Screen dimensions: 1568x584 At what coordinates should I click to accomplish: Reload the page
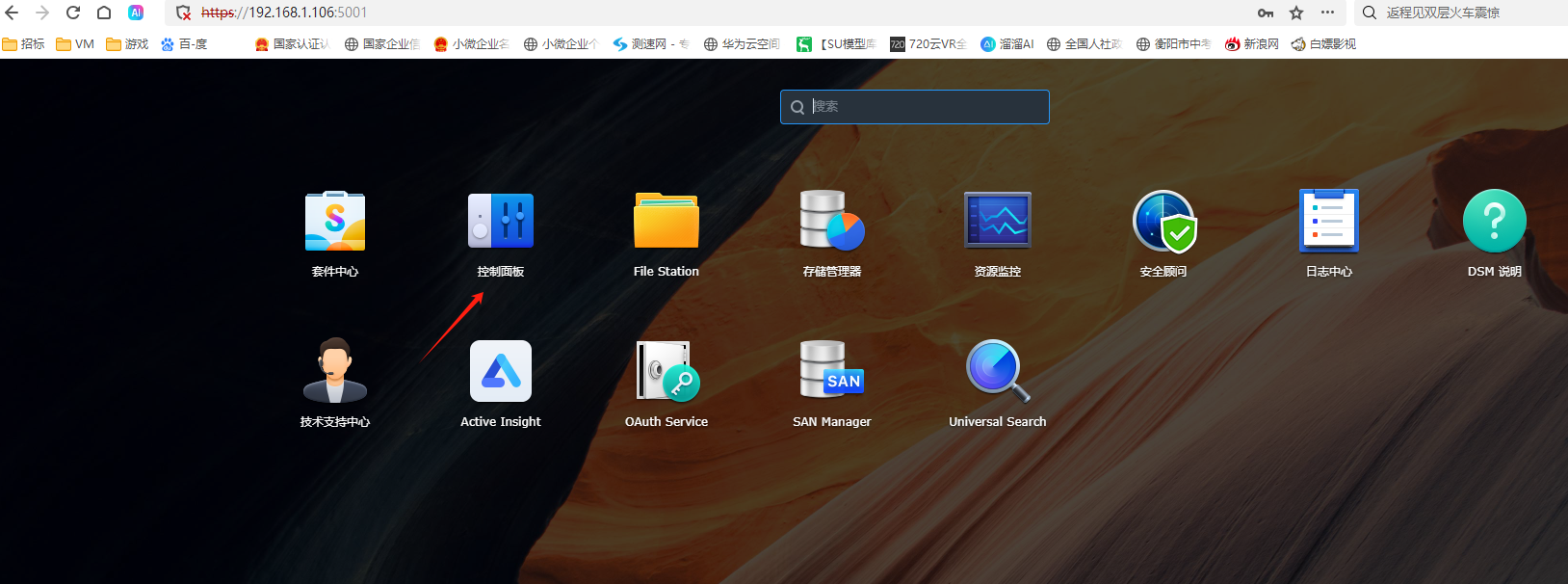tap(73, 13)
